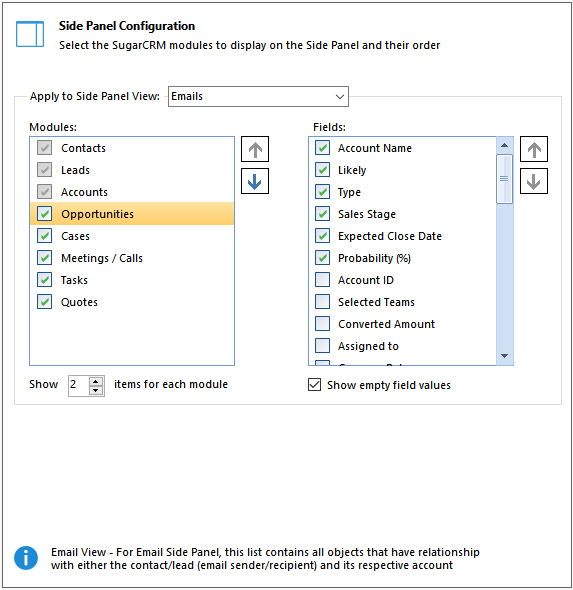Toggle the Cases module checkbox
Image resolution: width=573 pixels, height=590 pixels.
pos(44,236)
